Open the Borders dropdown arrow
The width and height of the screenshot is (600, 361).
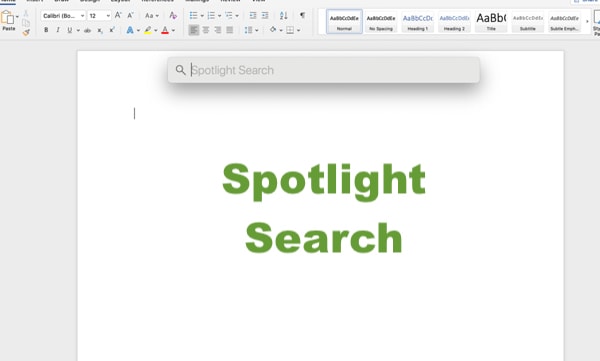pos(298,30)
